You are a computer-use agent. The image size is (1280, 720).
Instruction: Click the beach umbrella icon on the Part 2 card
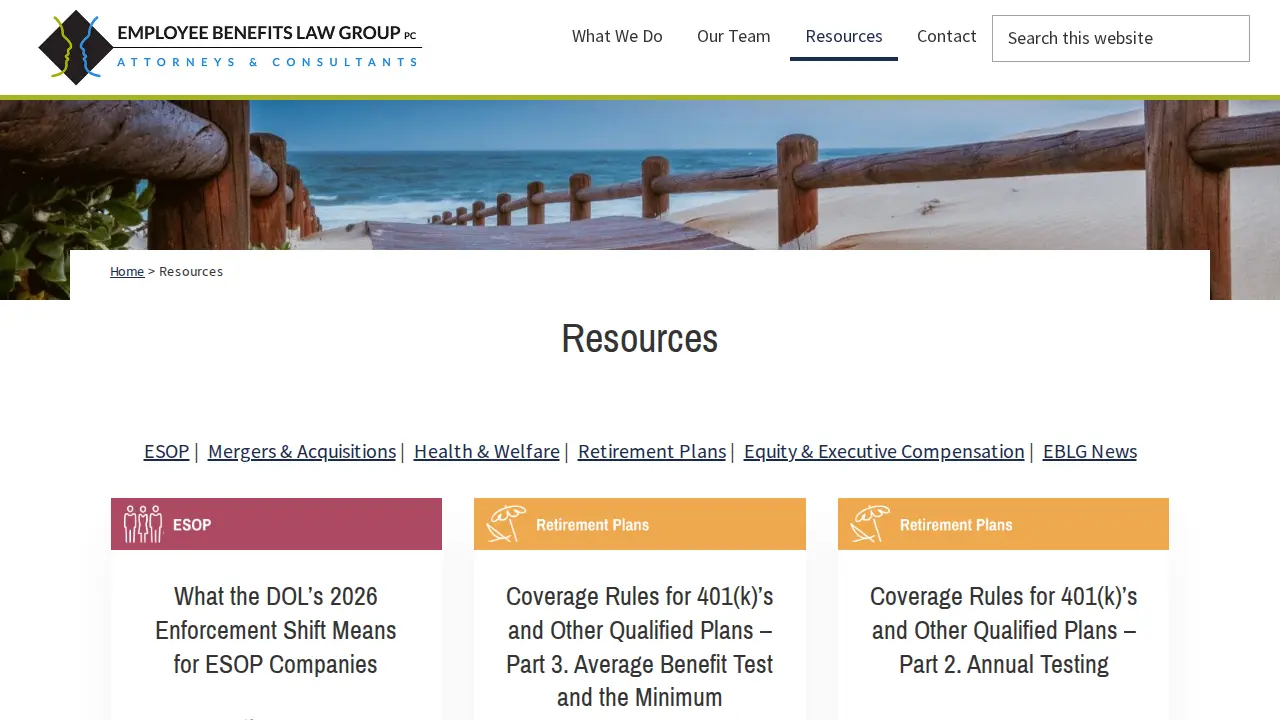click(870, 524)
